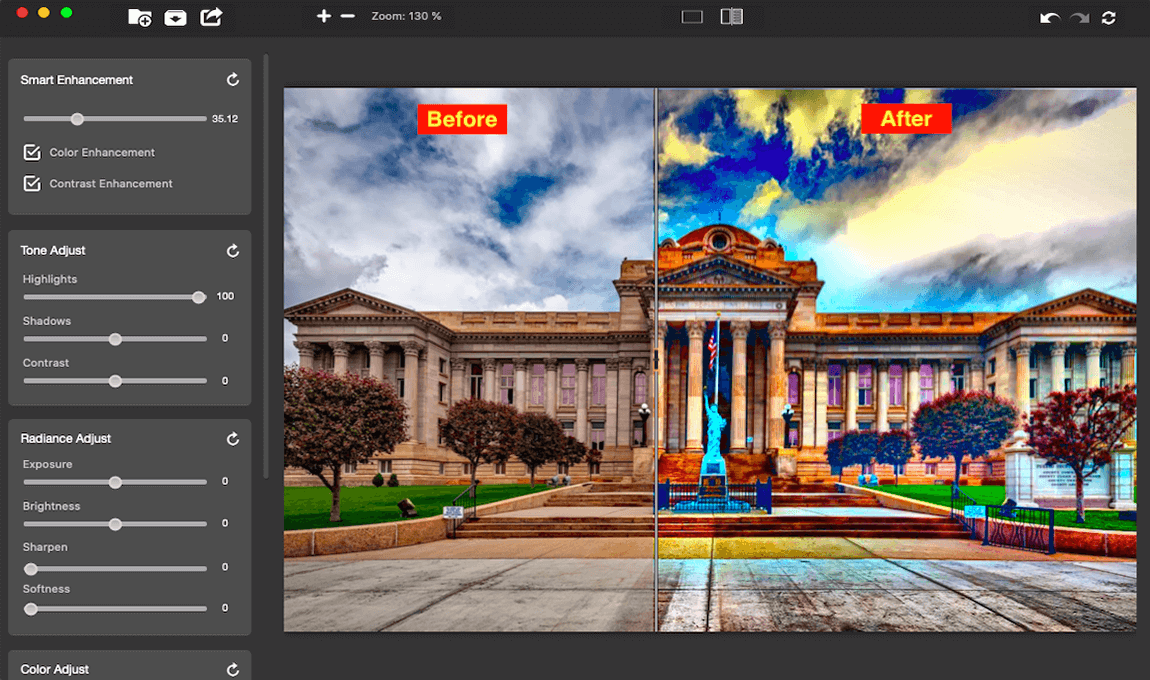The height and width of the screenshot is (680, 1150).
Task: Reset the Tone Adjust panel
Action: pos(232,251)
